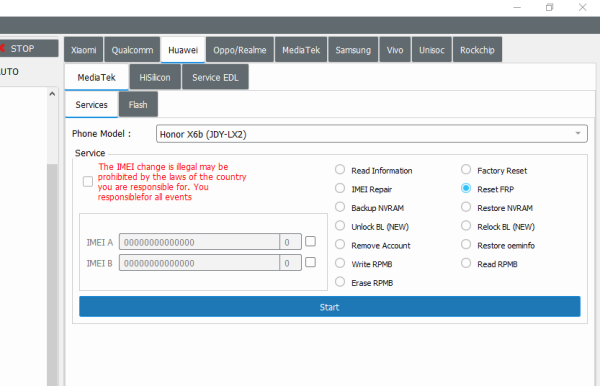
Task: Open the Qualcomm tab
Action: tap(132, 50)
